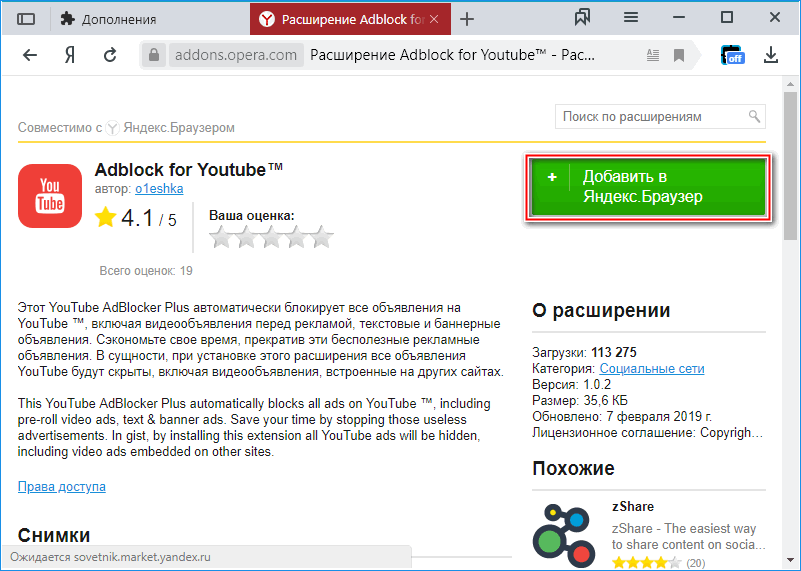Open the browser hamburger menu
The width and height of the screenshot is (801, 571).
pyautogui.click(x=631, y=18)
